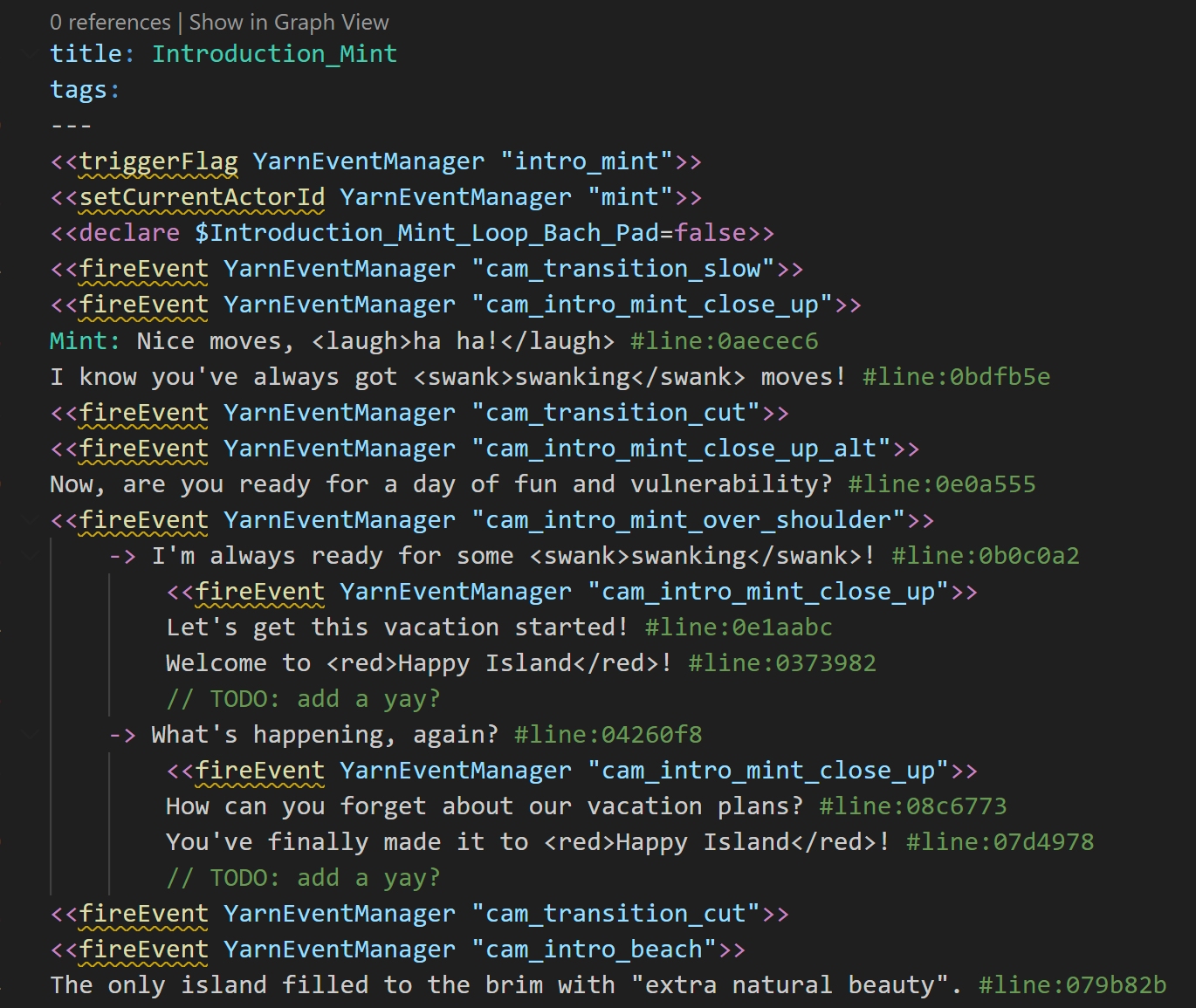The width and height of the screenshot is (1196, 1008).
Task: Click the #line:0aecec6 line tag
Action: 724,340
